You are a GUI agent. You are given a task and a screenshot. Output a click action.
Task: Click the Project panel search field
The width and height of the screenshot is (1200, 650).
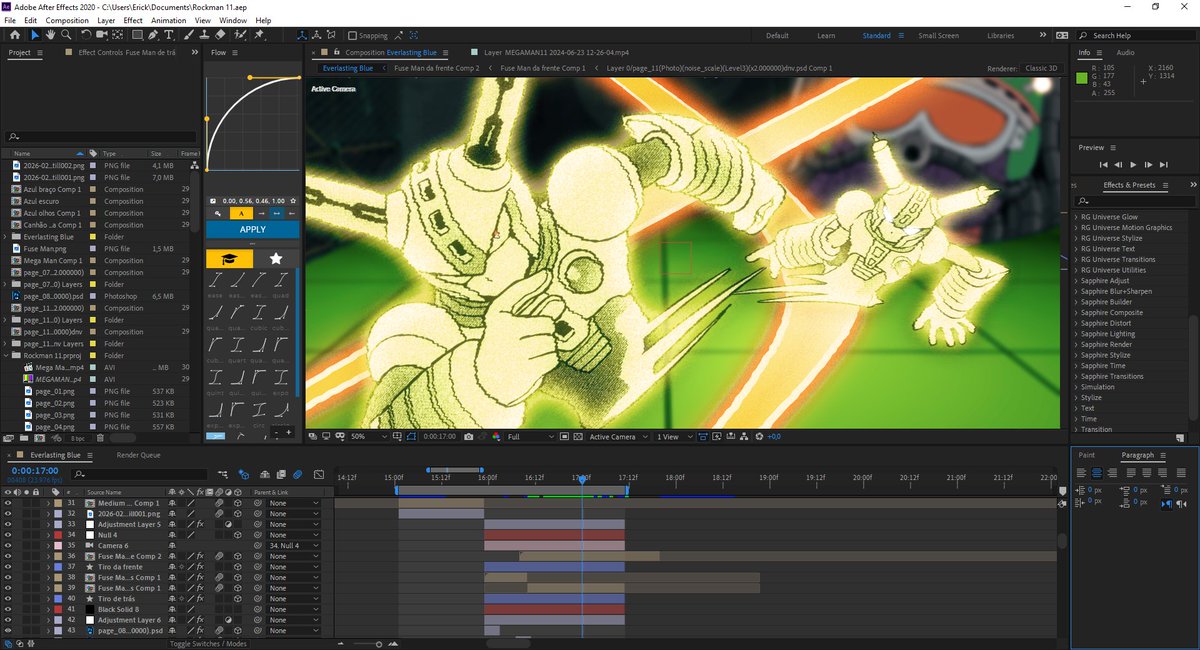tap(100, 136)
